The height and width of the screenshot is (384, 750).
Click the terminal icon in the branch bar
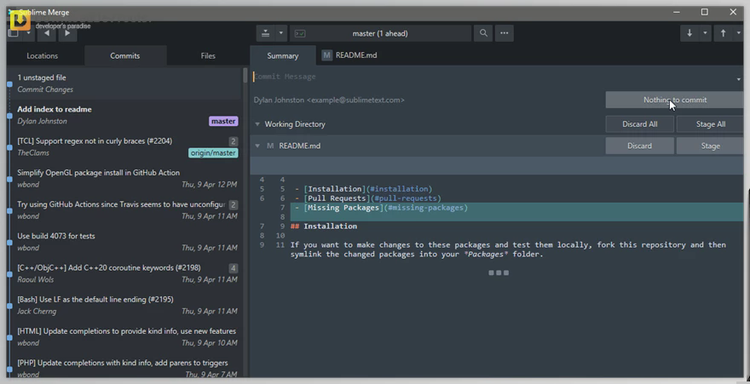[x=300, y=33]
